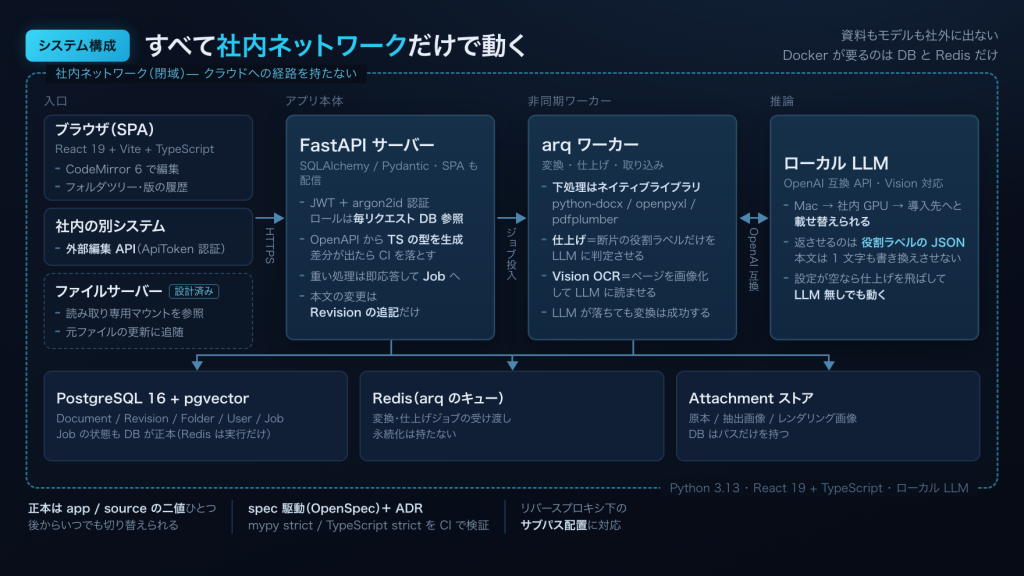Click the line 変換・仕上げジョブの受け渡し
Viewport: 1024px width, 576px height.
coord(442,419)
